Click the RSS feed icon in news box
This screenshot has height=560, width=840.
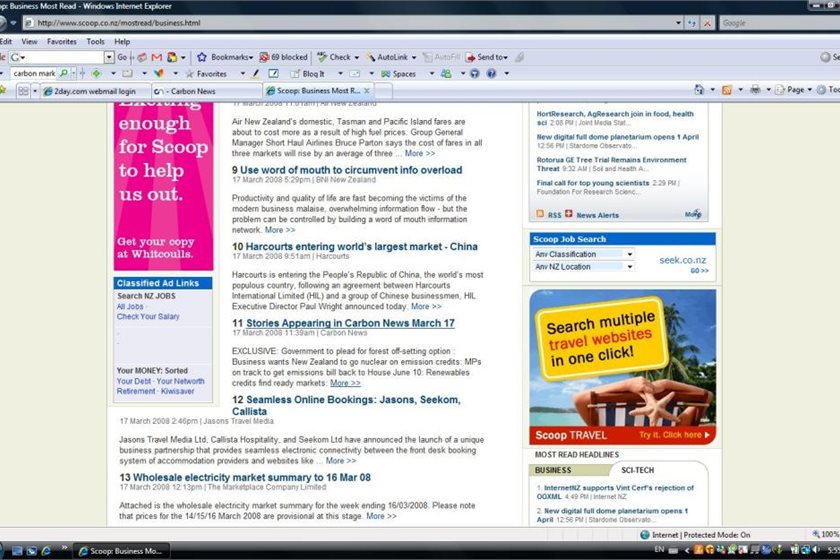(540, 214)
